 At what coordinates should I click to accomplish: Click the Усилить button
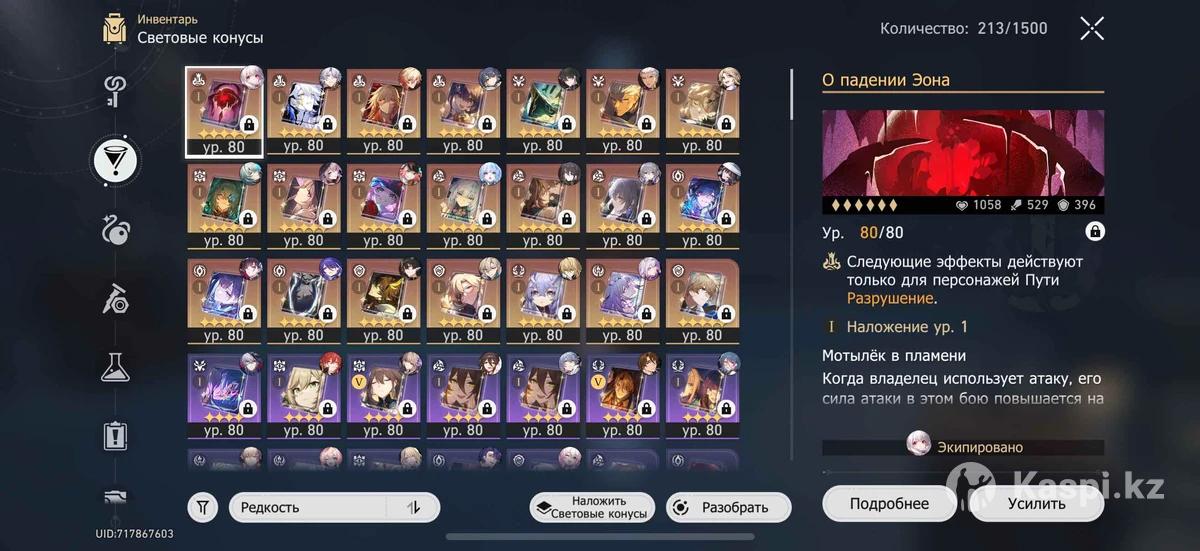pos(1036,503)
